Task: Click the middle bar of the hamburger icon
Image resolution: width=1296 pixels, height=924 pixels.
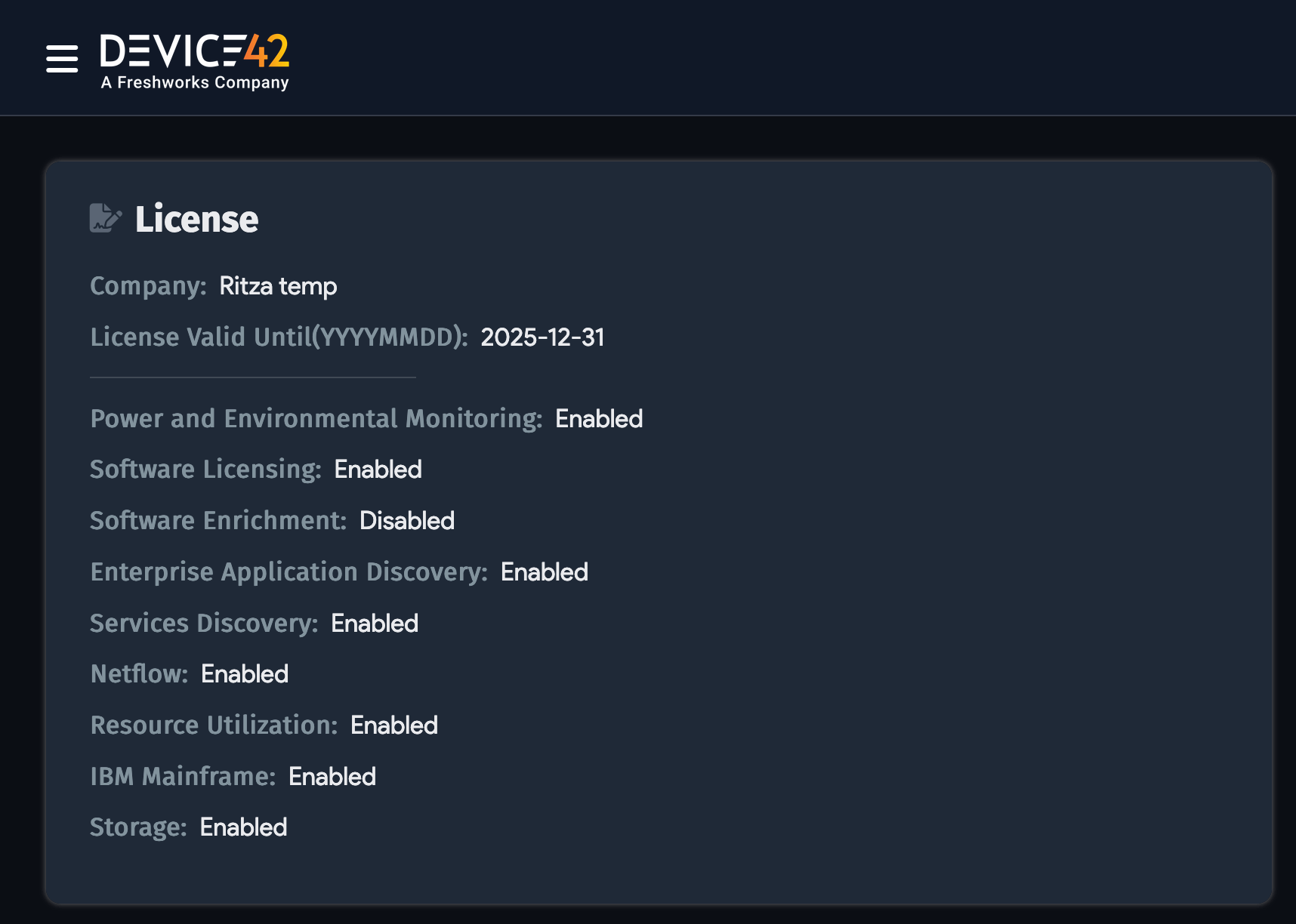Action: [61, 59]
